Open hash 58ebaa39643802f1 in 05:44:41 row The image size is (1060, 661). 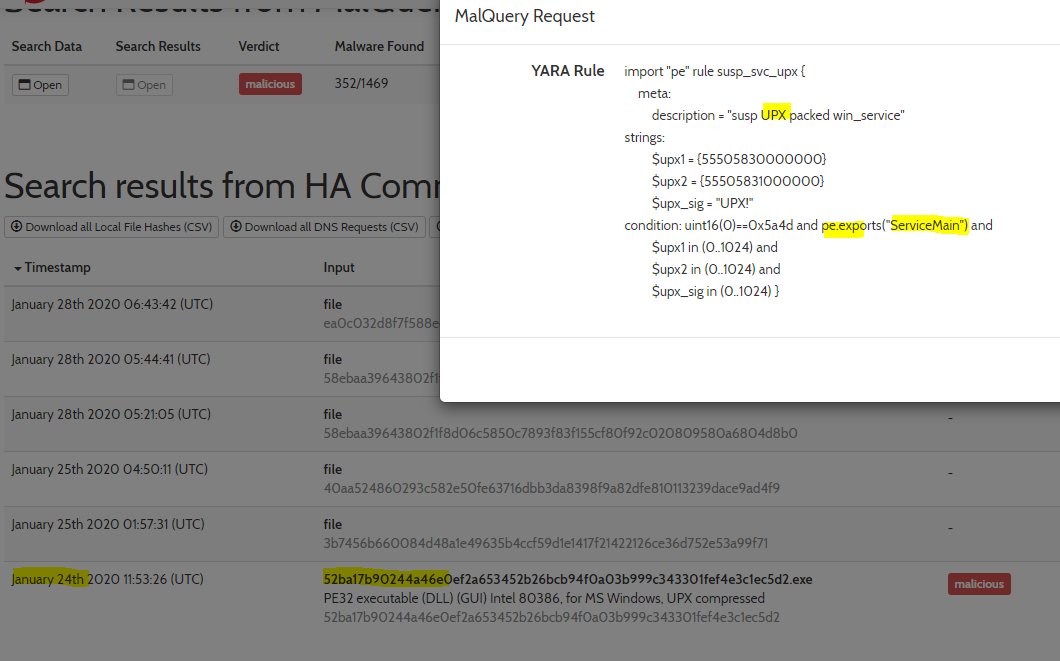[x=381, y=378]
